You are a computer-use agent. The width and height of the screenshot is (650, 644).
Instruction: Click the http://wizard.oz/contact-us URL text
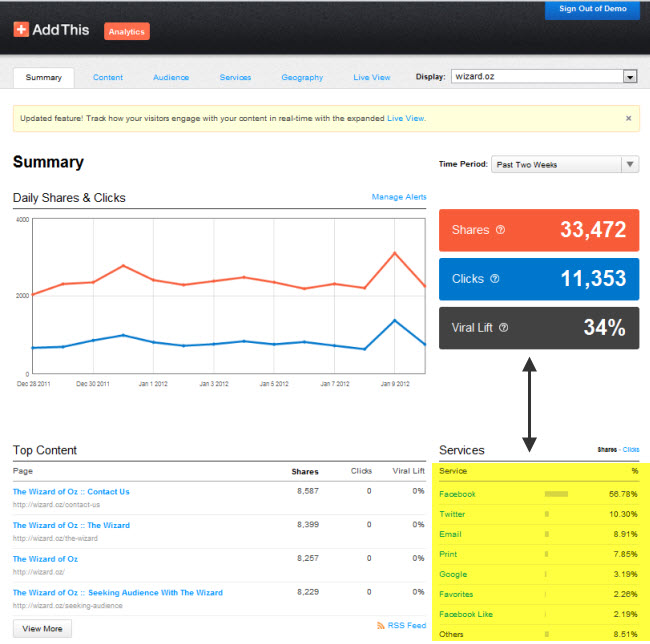tap(56, 505)
